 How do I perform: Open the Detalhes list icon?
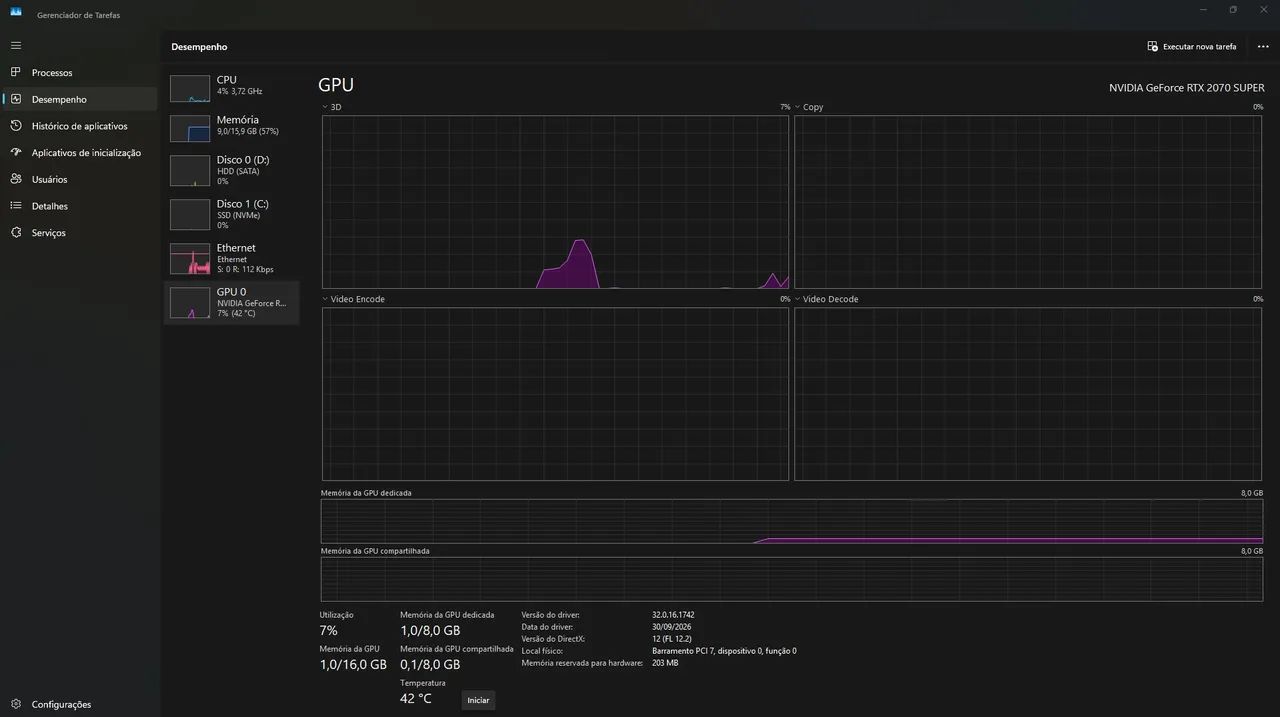[x=16, y=206]
